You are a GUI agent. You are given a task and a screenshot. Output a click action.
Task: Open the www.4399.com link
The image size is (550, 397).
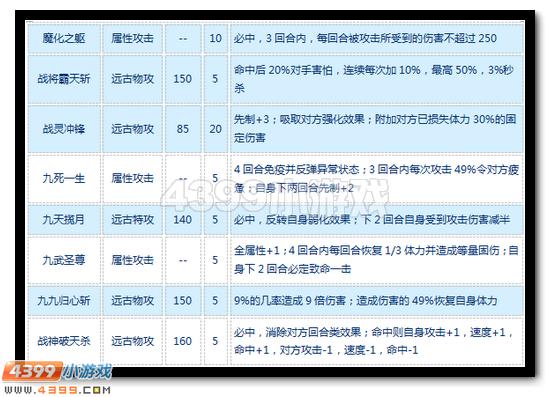click(x=57, y=390)
